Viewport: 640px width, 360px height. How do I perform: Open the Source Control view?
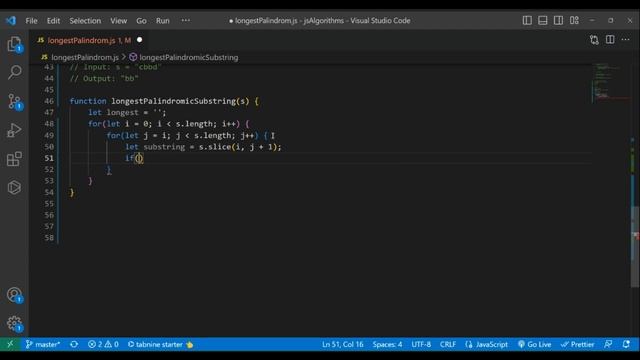(x=14, y=101)
